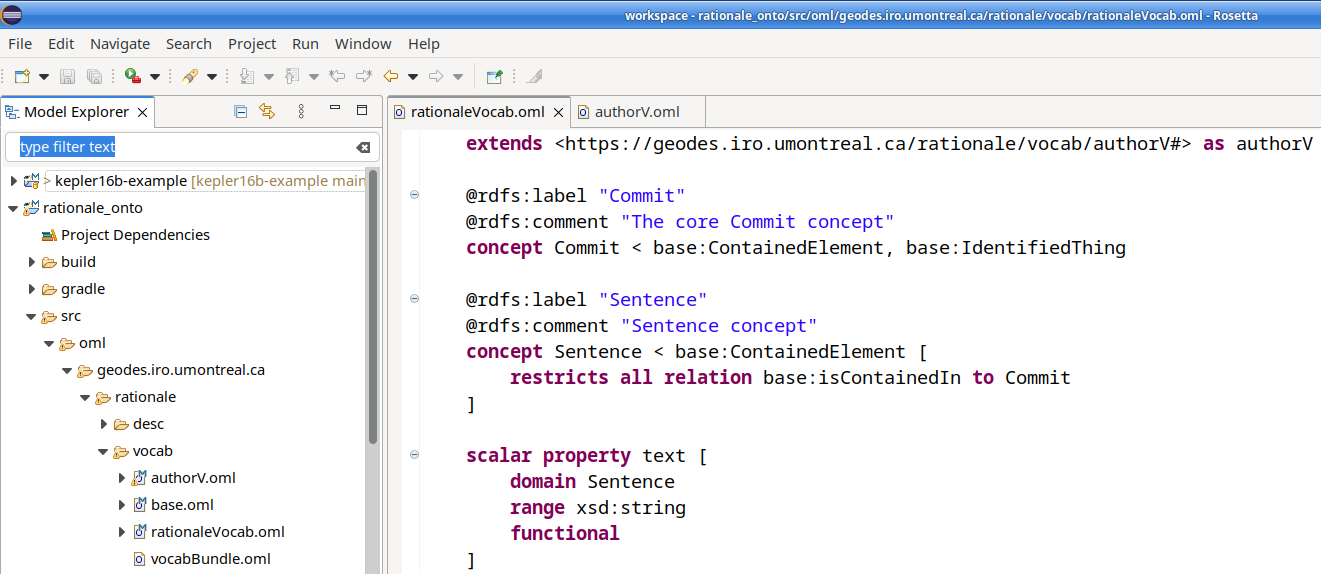1321x574 pixels.
Task: Click the Run Last Tool icon
Action: tap(133, 76)
